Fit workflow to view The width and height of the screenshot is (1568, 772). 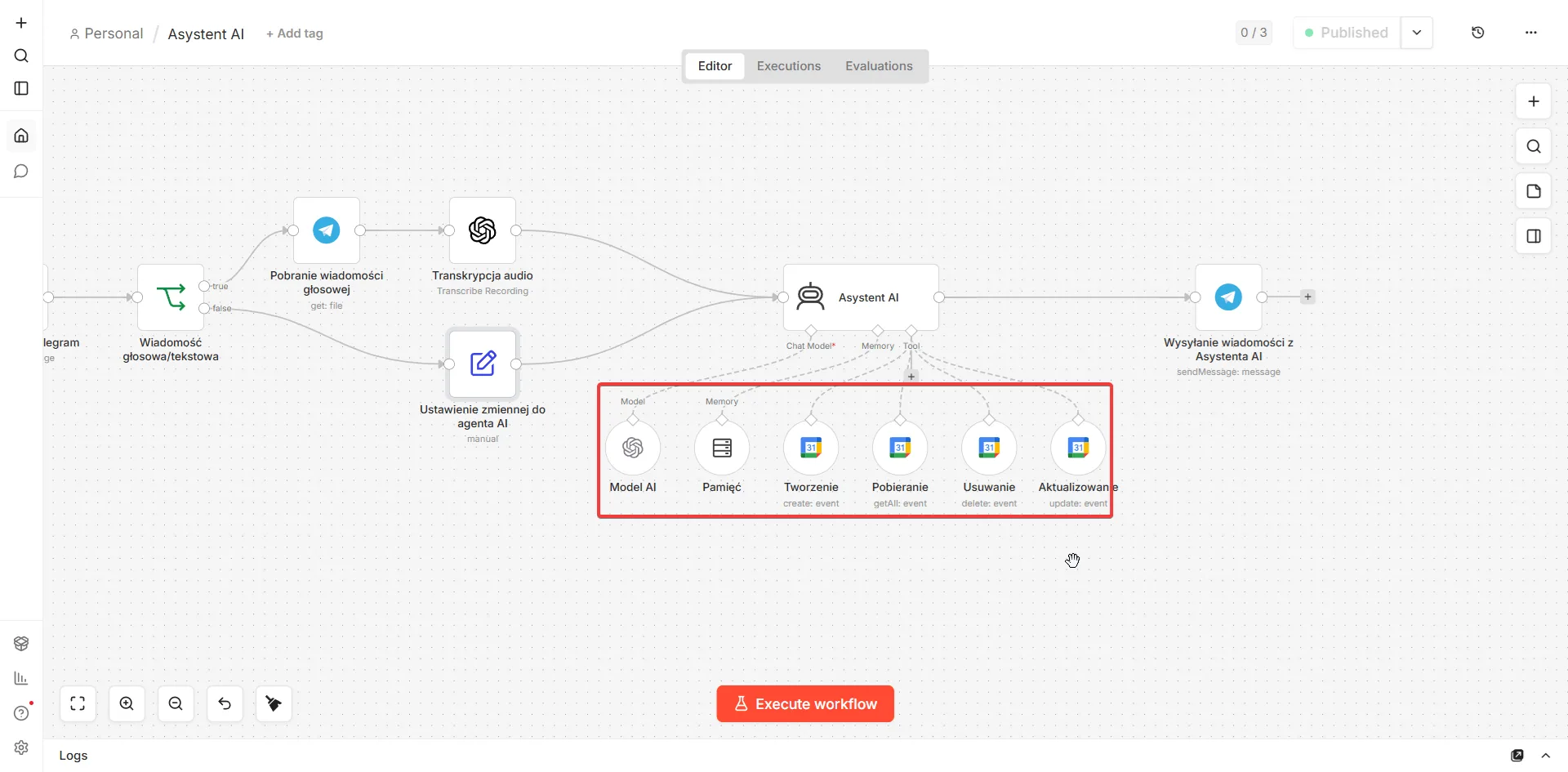pos(78,704)
